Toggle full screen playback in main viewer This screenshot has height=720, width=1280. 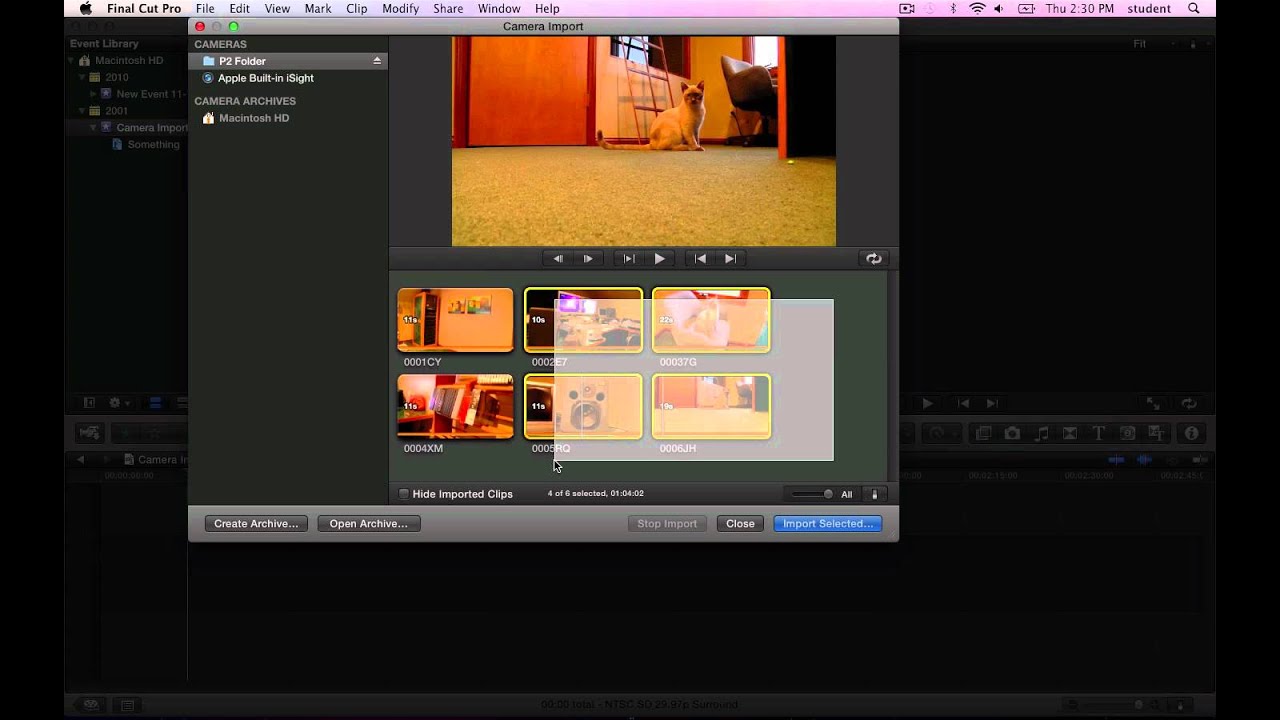(1153, 403)
